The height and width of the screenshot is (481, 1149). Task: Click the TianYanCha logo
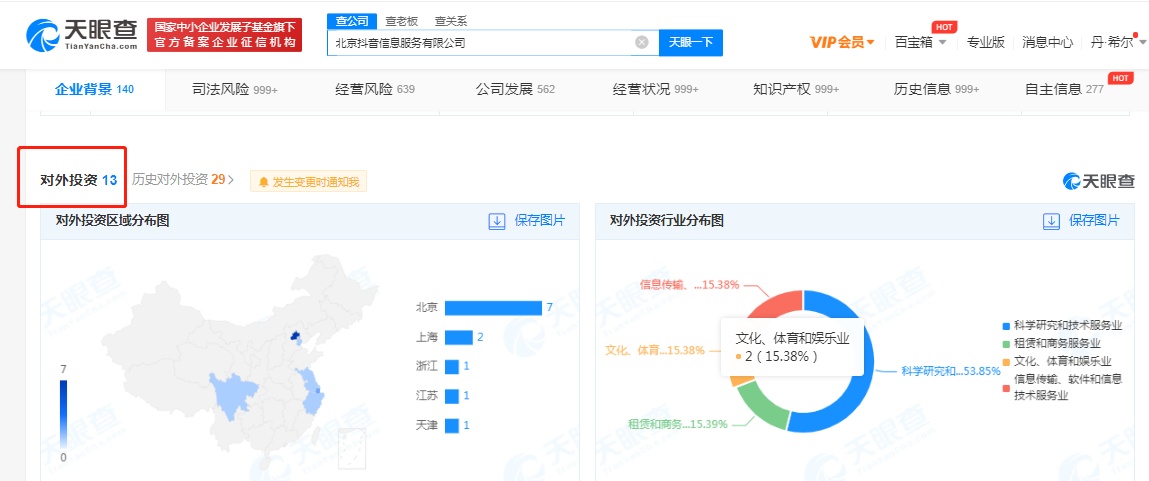click(x=81, y=34)
